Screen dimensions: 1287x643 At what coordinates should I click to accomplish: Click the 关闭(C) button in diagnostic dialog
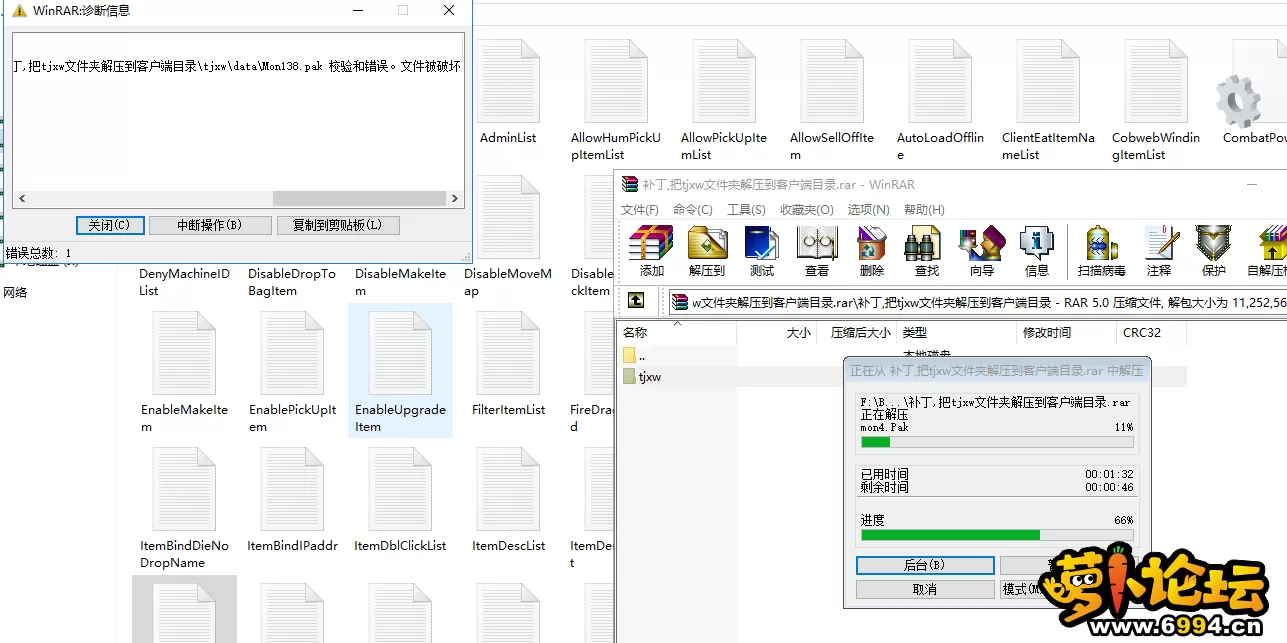(110, 225)
